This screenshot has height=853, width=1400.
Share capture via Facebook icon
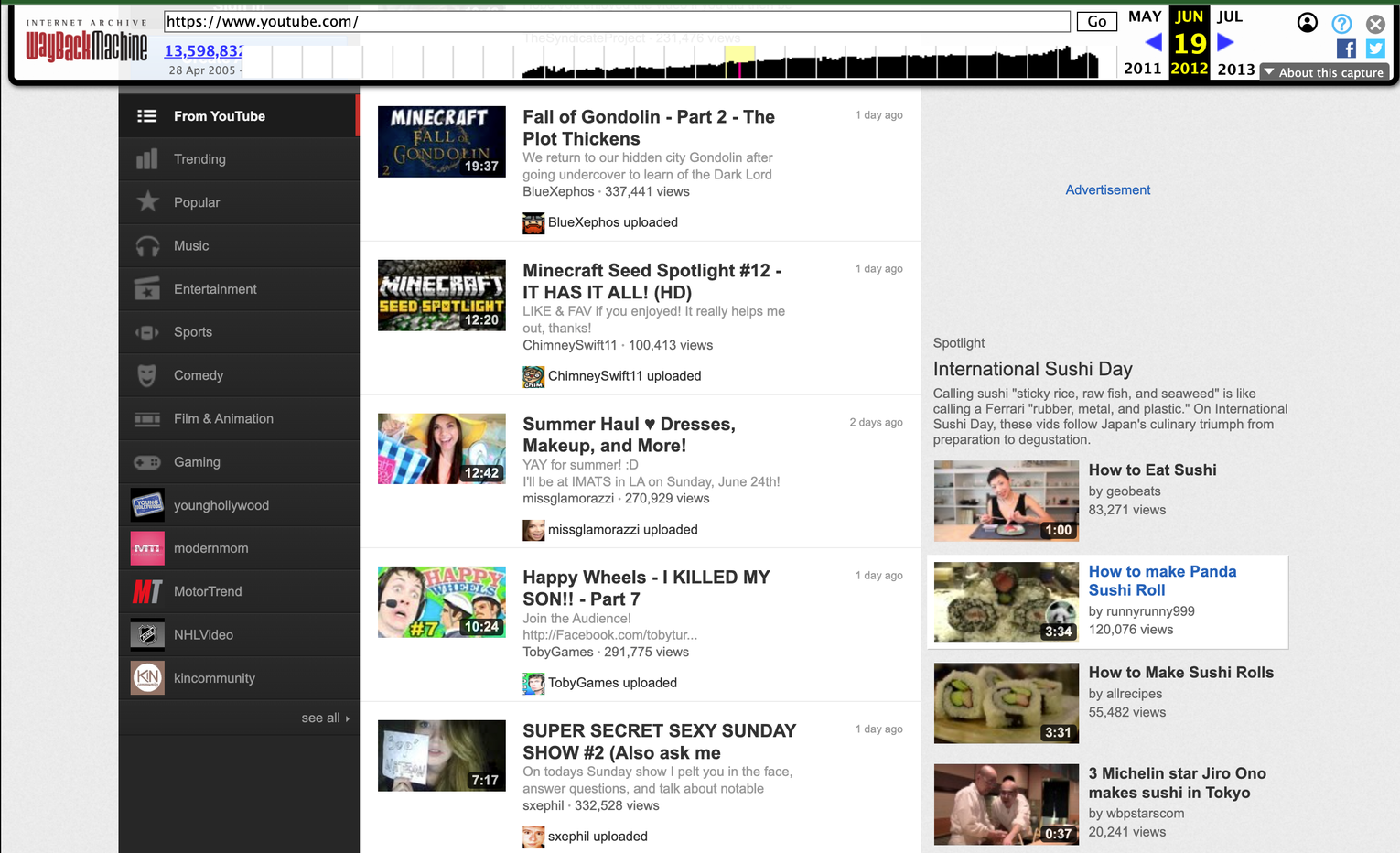[x=1346, y=49]
